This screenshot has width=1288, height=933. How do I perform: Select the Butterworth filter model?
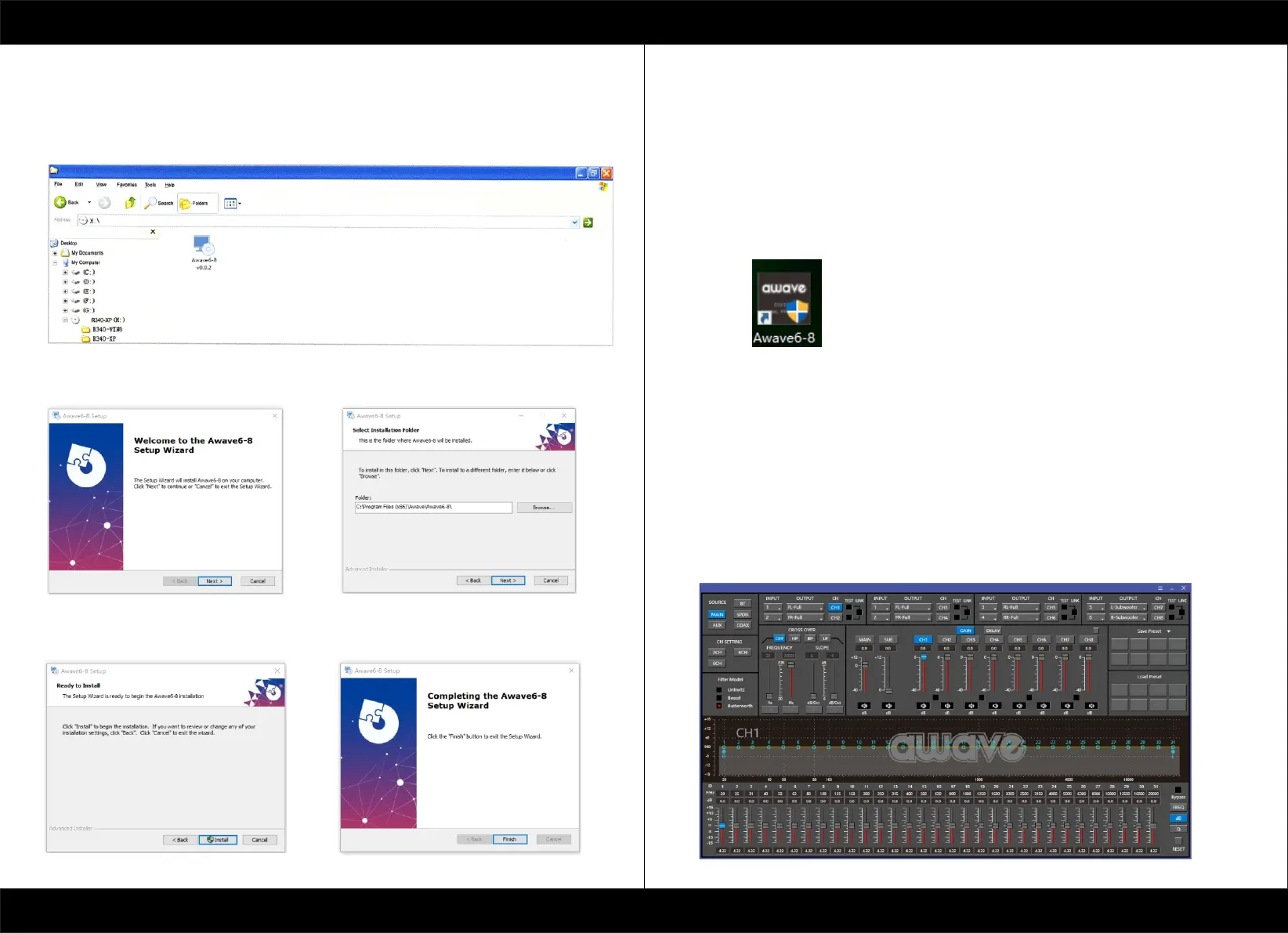click(x=719, y=706)
